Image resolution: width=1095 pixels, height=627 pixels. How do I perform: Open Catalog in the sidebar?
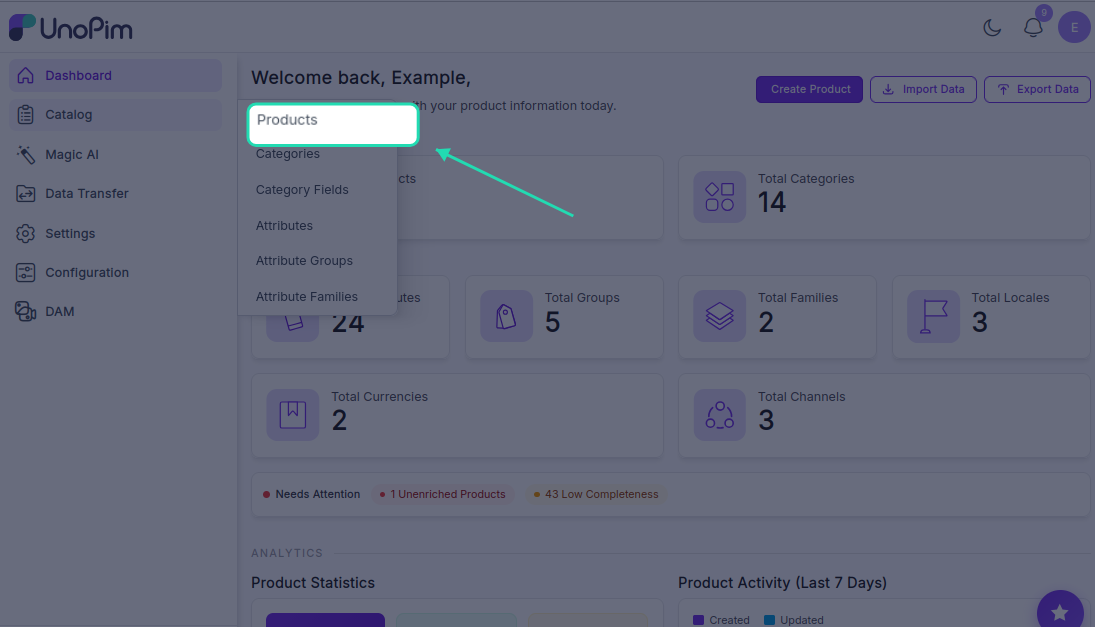click(115, 115)
